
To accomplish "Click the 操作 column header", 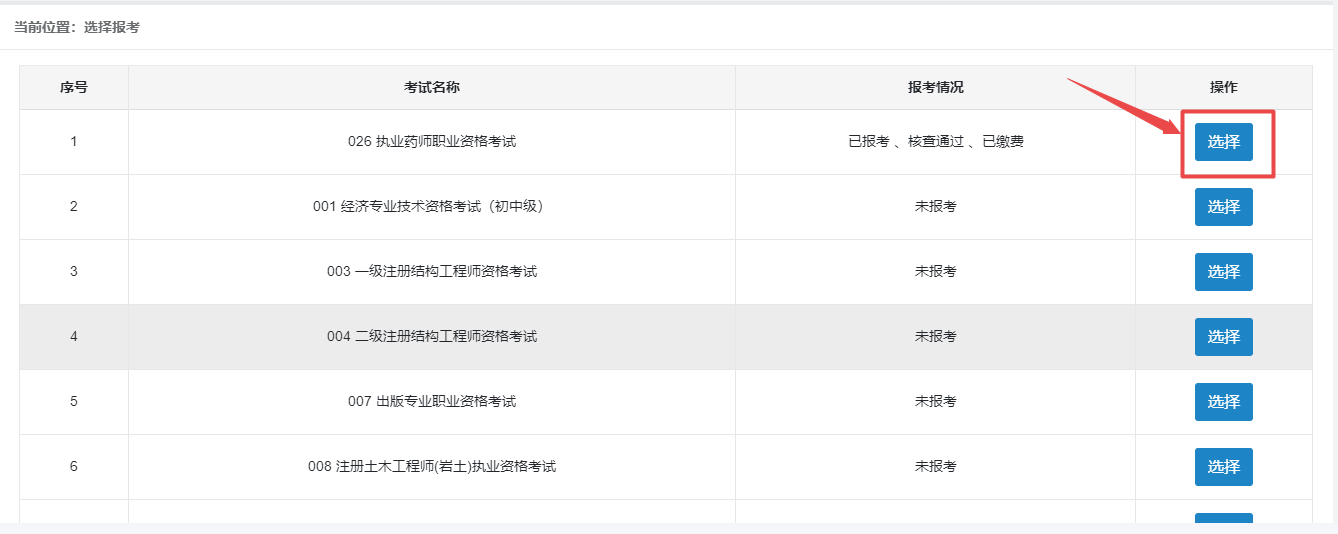I will click(1223, 88).
